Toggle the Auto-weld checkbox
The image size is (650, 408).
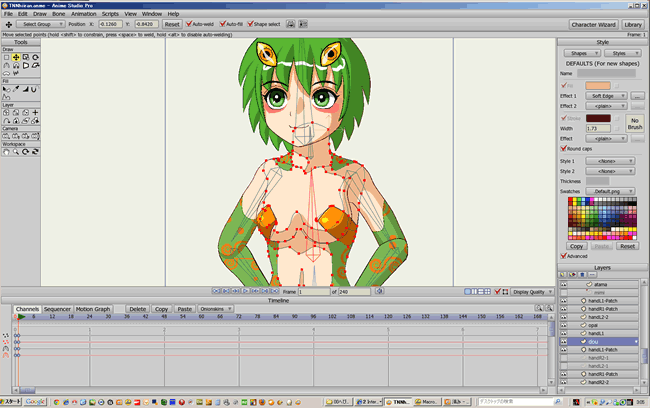point(189,24)
